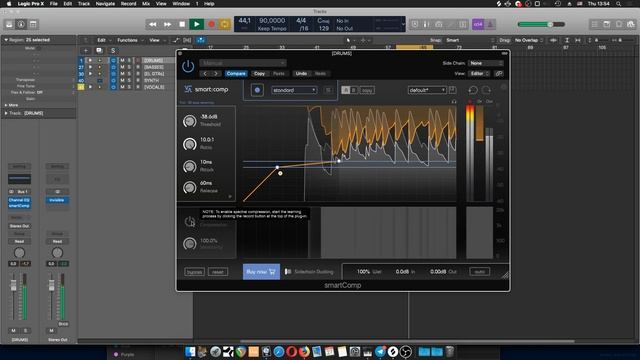Open List Editors button at top right
Viewport: 640px width, 360px height.
pos(594,24)
